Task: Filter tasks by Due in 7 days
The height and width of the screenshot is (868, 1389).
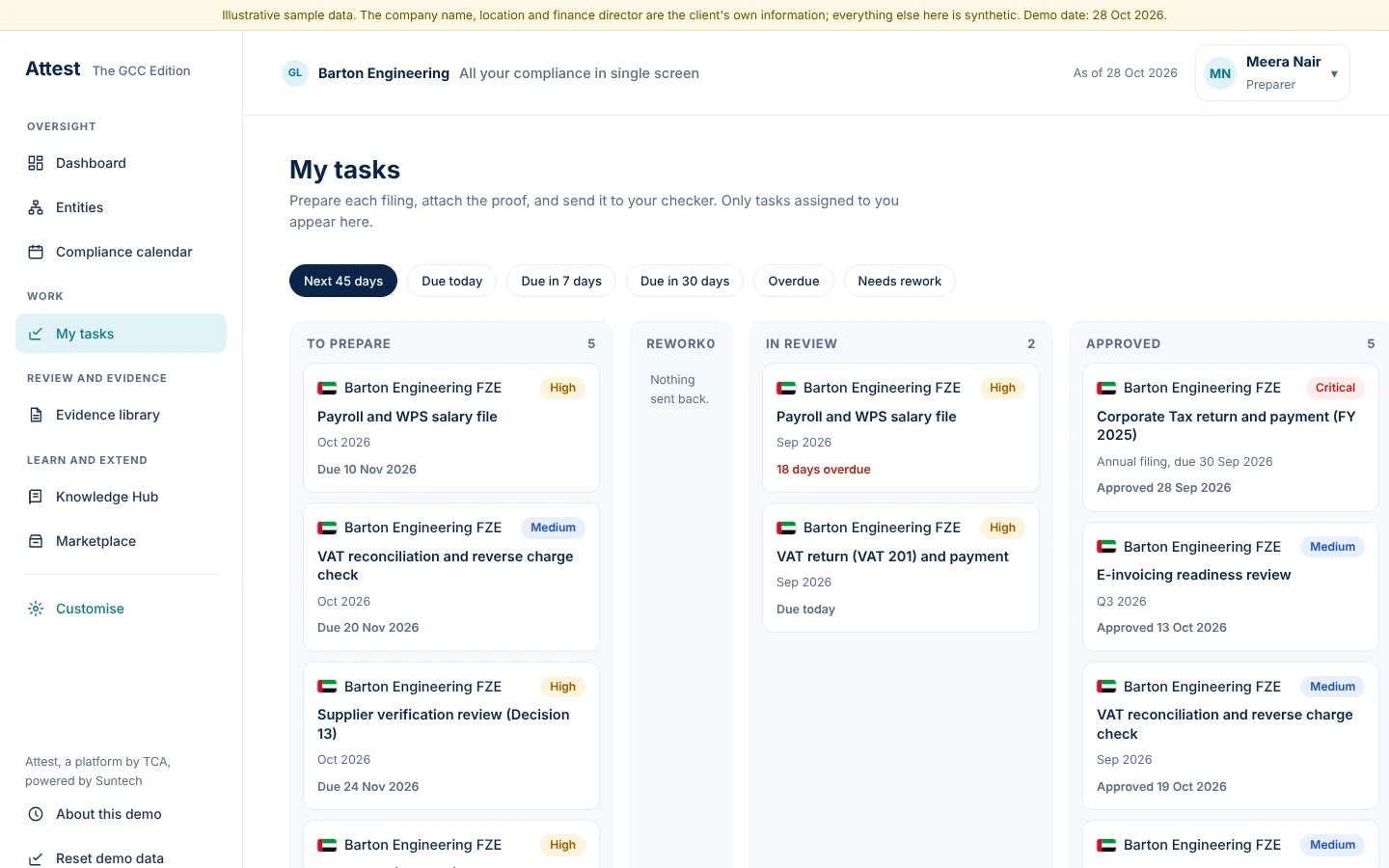Action: (561, 281)
